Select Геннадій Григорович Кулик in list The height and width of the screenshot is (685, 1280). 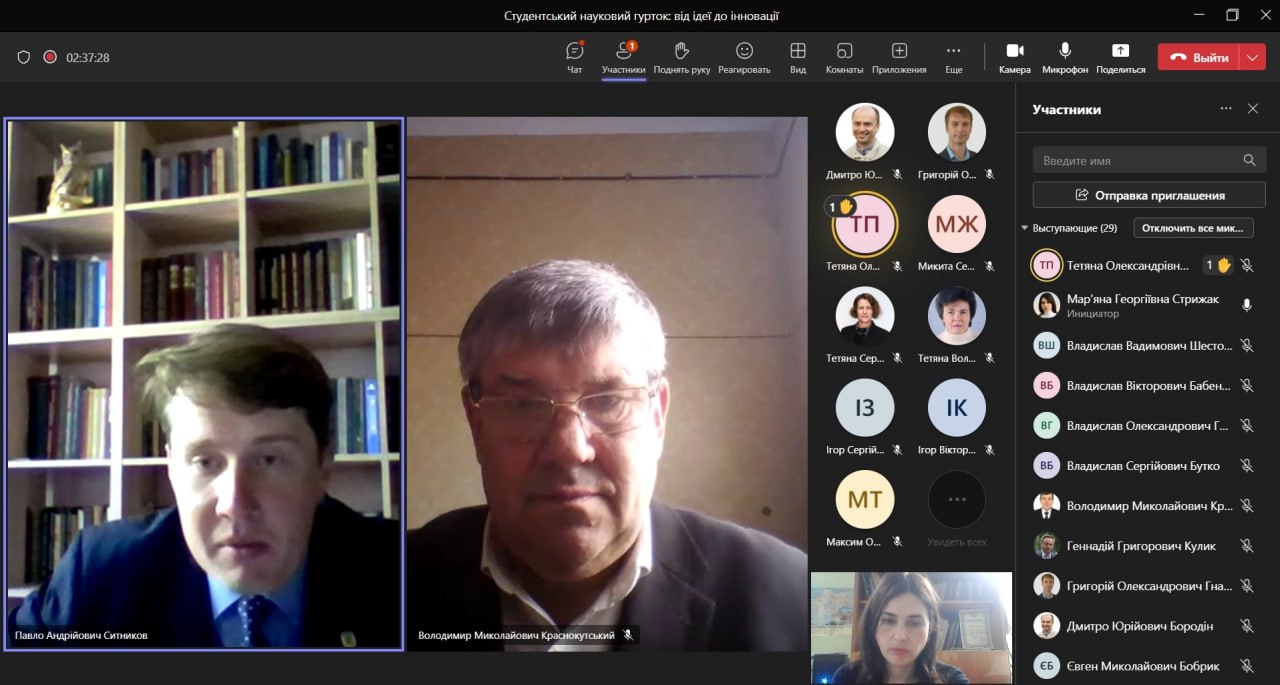click(x=1143, y=546)
